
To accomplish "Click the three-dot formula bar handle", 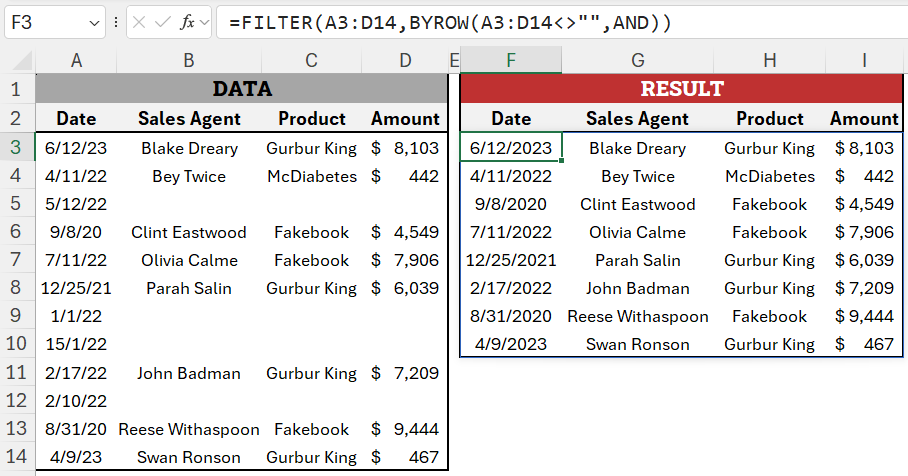I will pos(116,23).
